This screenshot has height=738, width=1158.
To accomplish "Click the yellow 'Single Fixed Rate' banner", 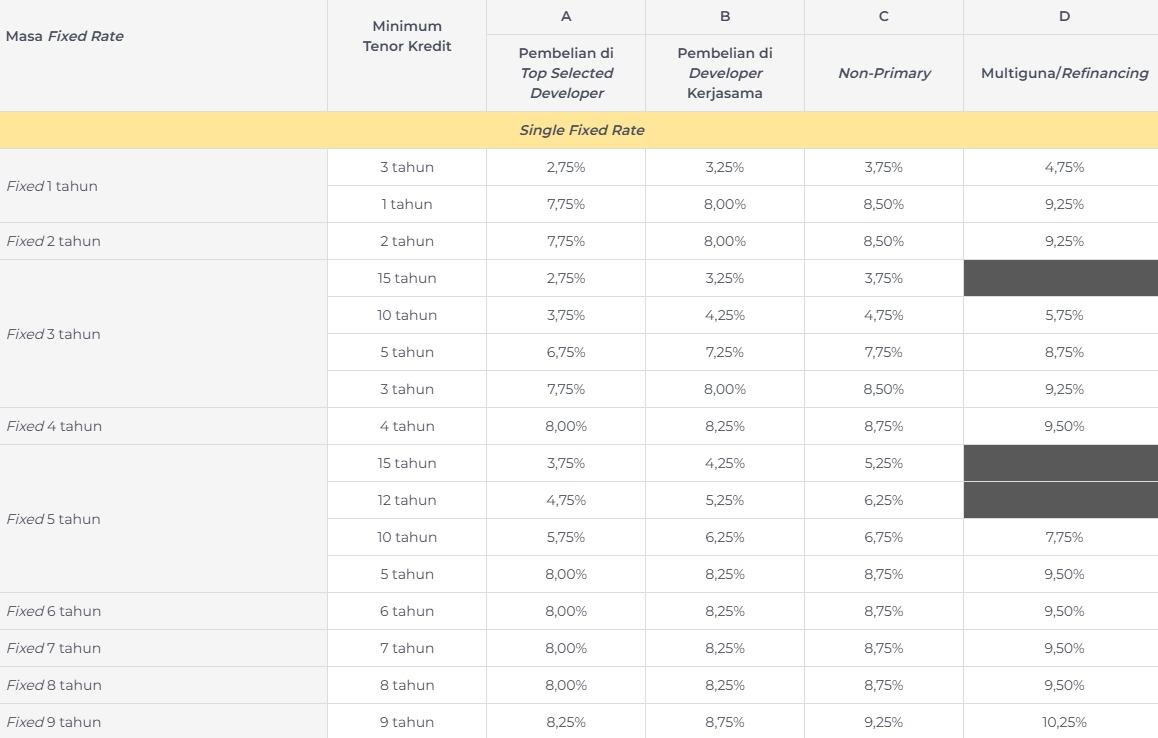I will point(579,130).
